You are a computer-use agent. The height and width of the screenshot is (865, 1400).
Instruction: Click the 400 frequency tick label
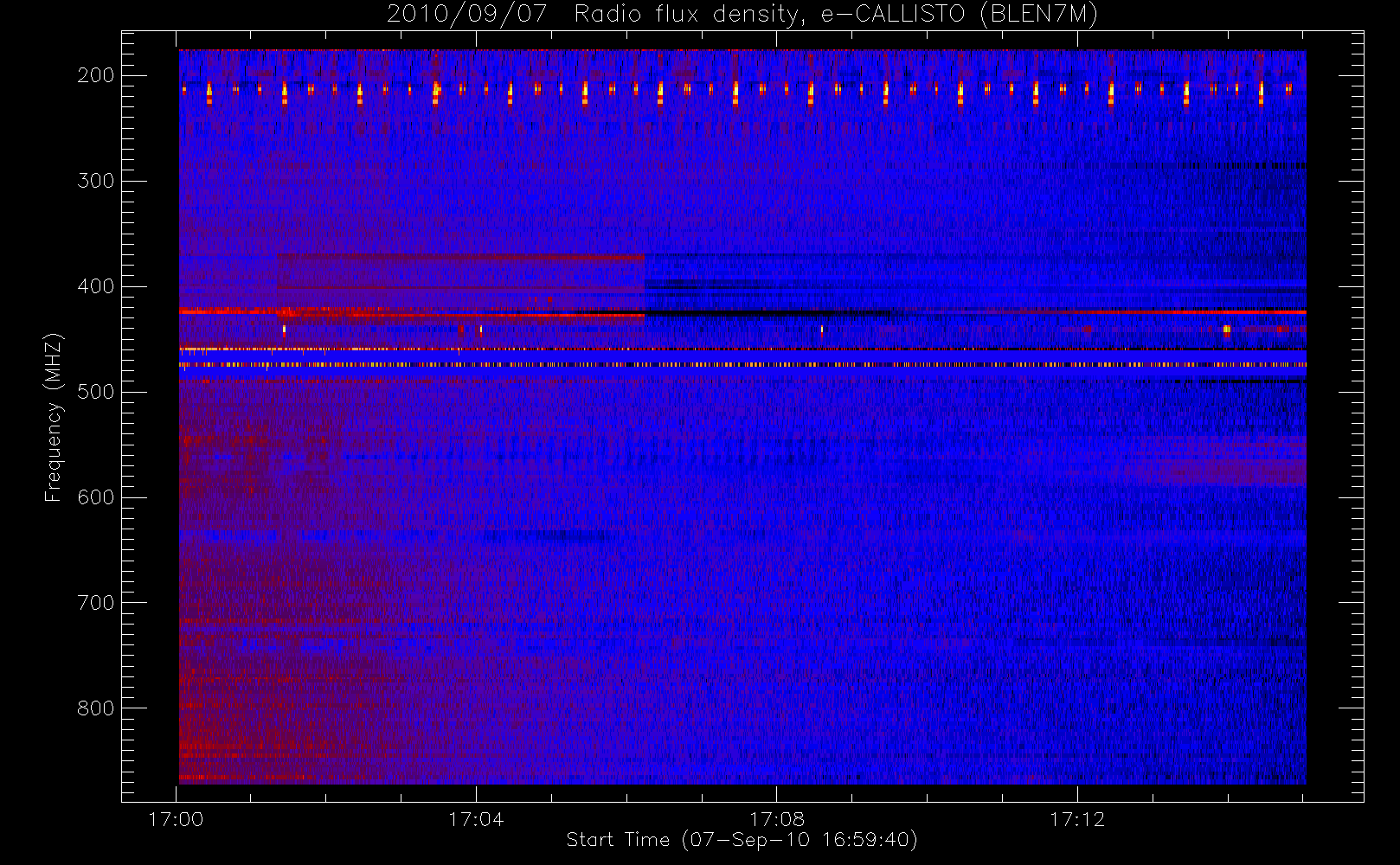[96, 286]
